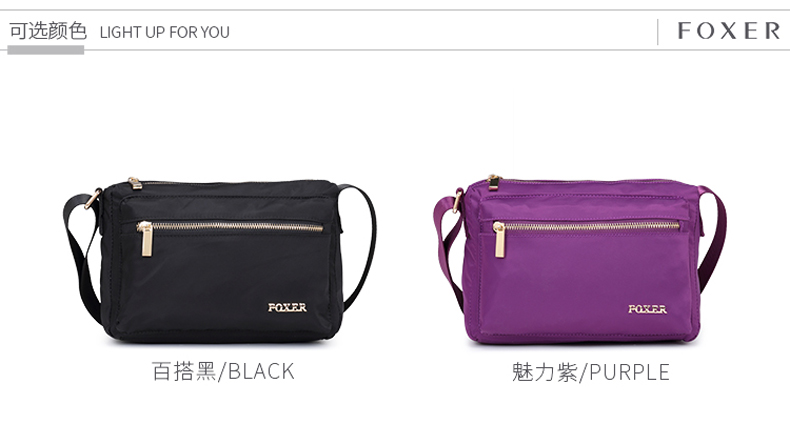Click the top zipper pull on purple bag

[494, 182]
